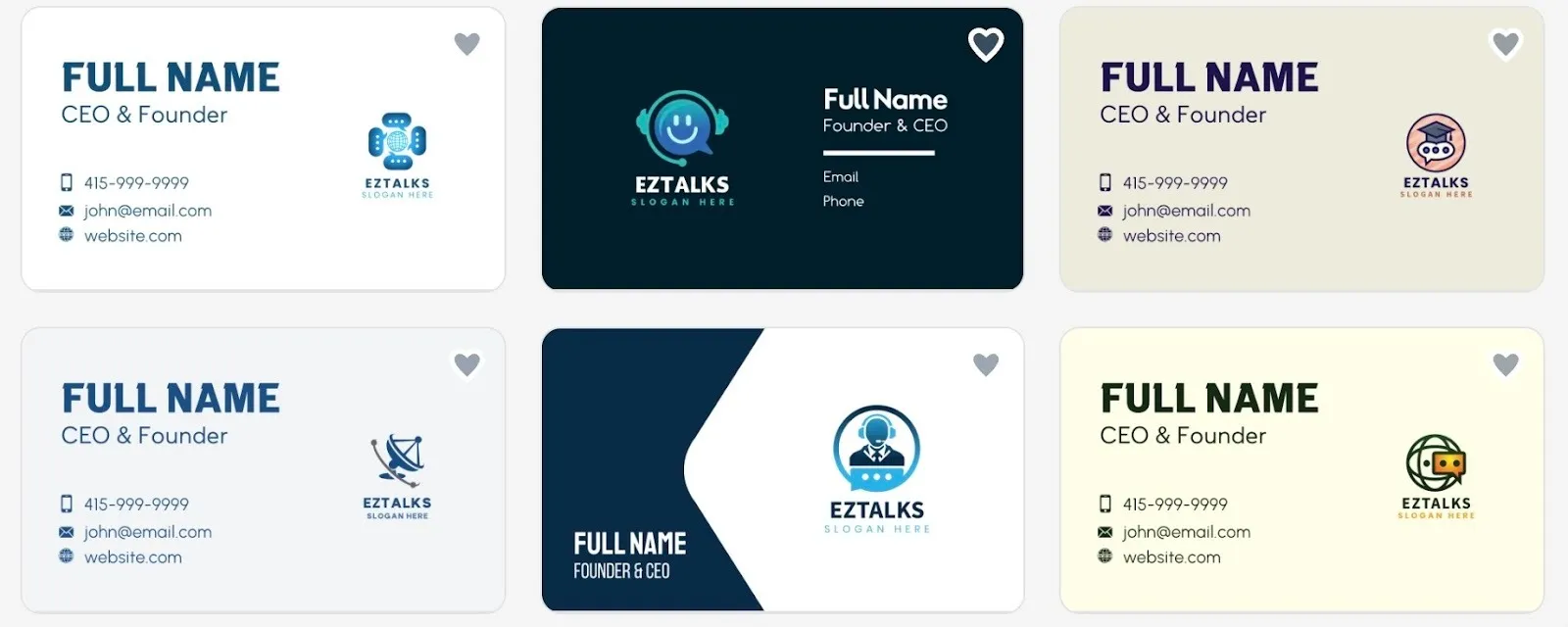The image size is (1568, 627).
Task: Click phone number 415-999-9999 on cream card
Action: (x=1175, y=505)
